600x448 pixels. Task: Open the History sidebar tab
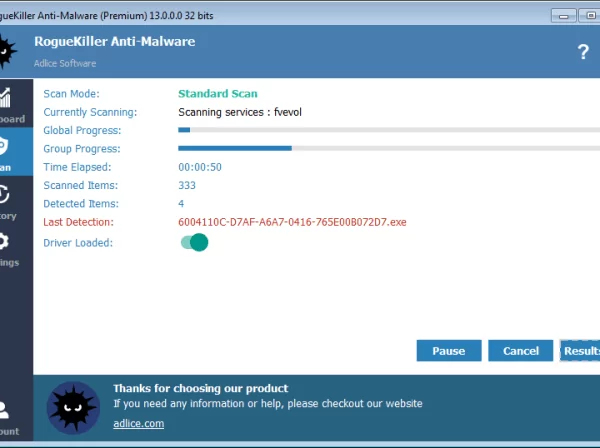pyautogui.click(x=16, y=200)
